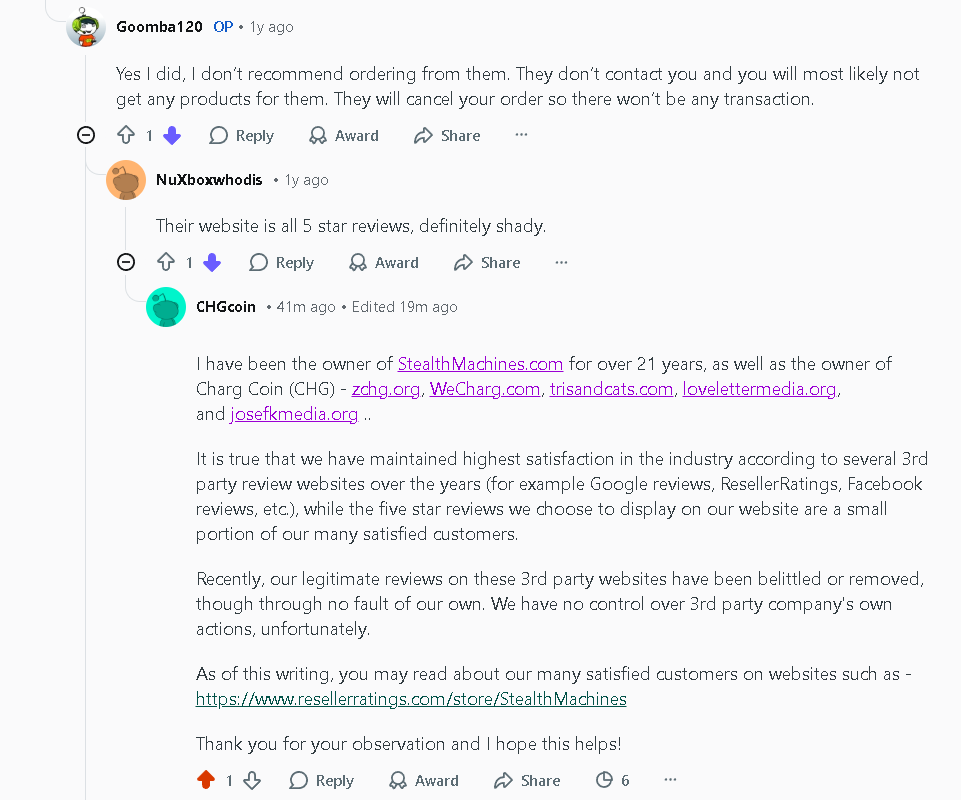Viewport: 961px width, 800px height.
Task: Upvote NuXboxwhodis's comment
Action: click(166, 263)
